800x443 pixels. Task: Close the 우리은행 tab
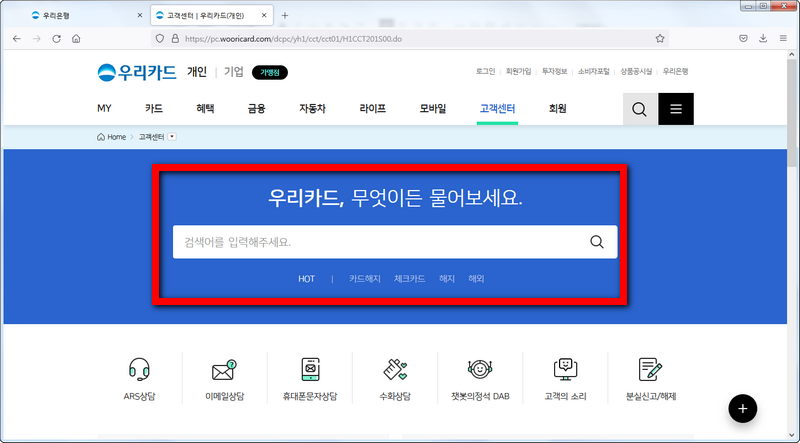pos(140,15)
